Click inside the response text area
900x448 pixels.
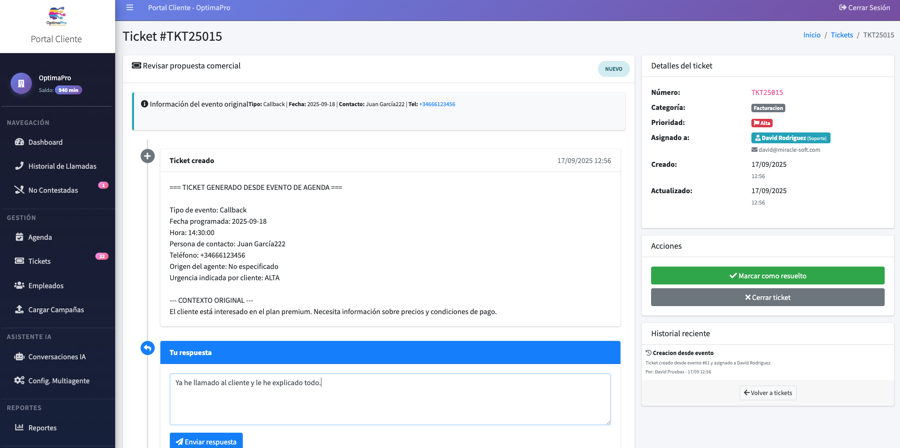point(390,400)
